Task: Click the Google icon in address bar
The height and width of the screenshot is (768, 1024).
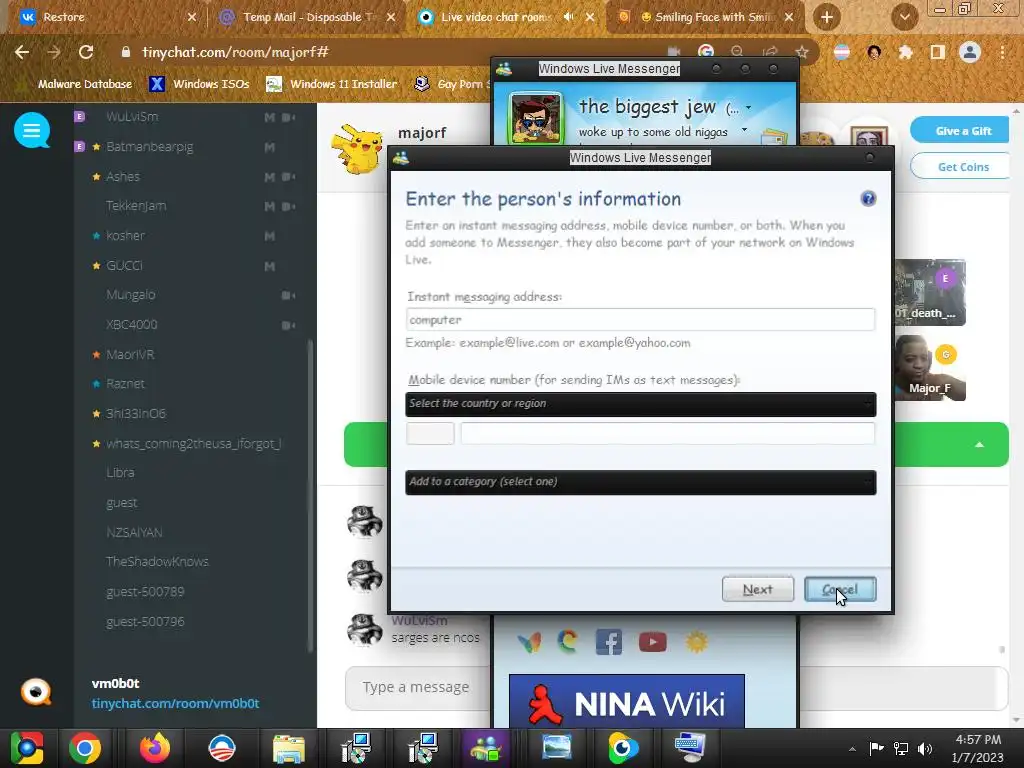Action: (x=705, y=52)
